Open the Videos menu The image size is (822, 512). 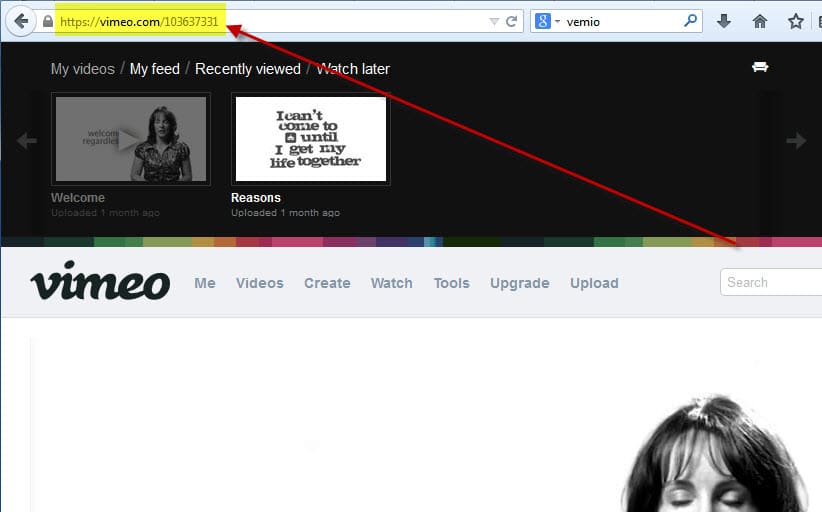259,283
